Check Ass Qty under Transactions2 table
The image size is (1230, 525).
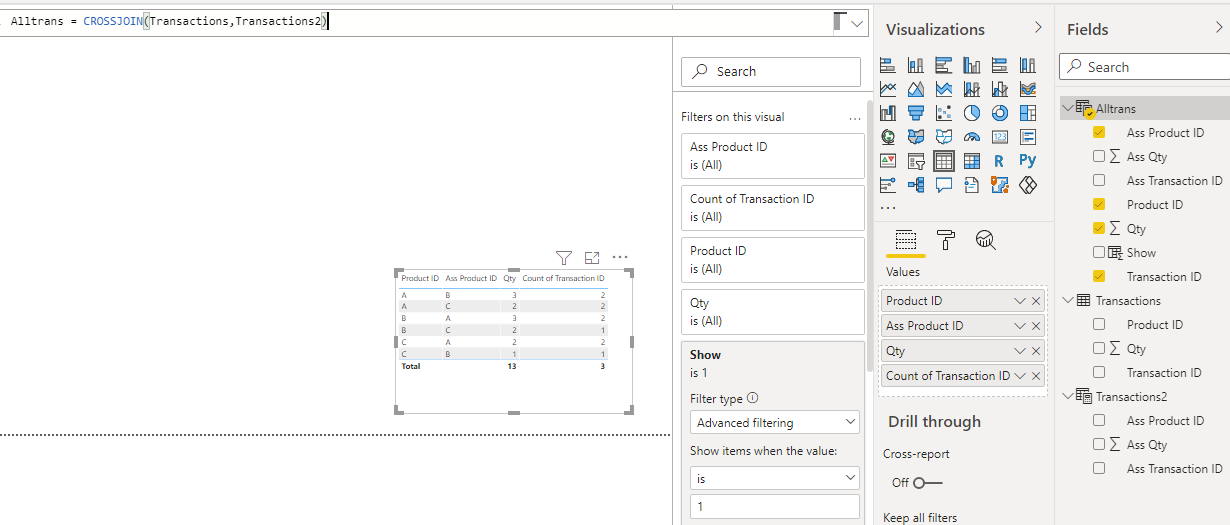click(1099, 444)
